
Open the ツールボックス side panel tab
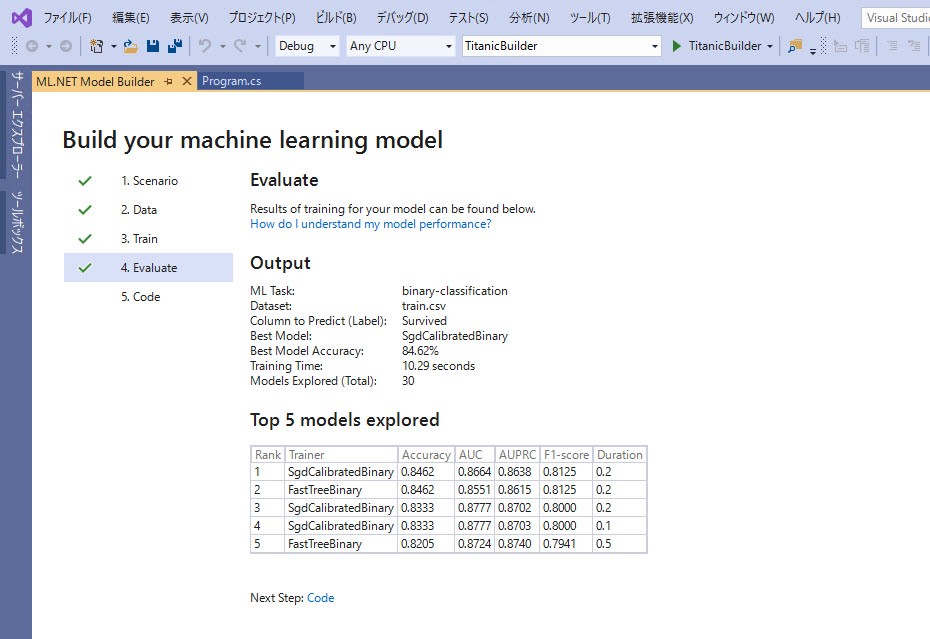(x=17, y=222)
